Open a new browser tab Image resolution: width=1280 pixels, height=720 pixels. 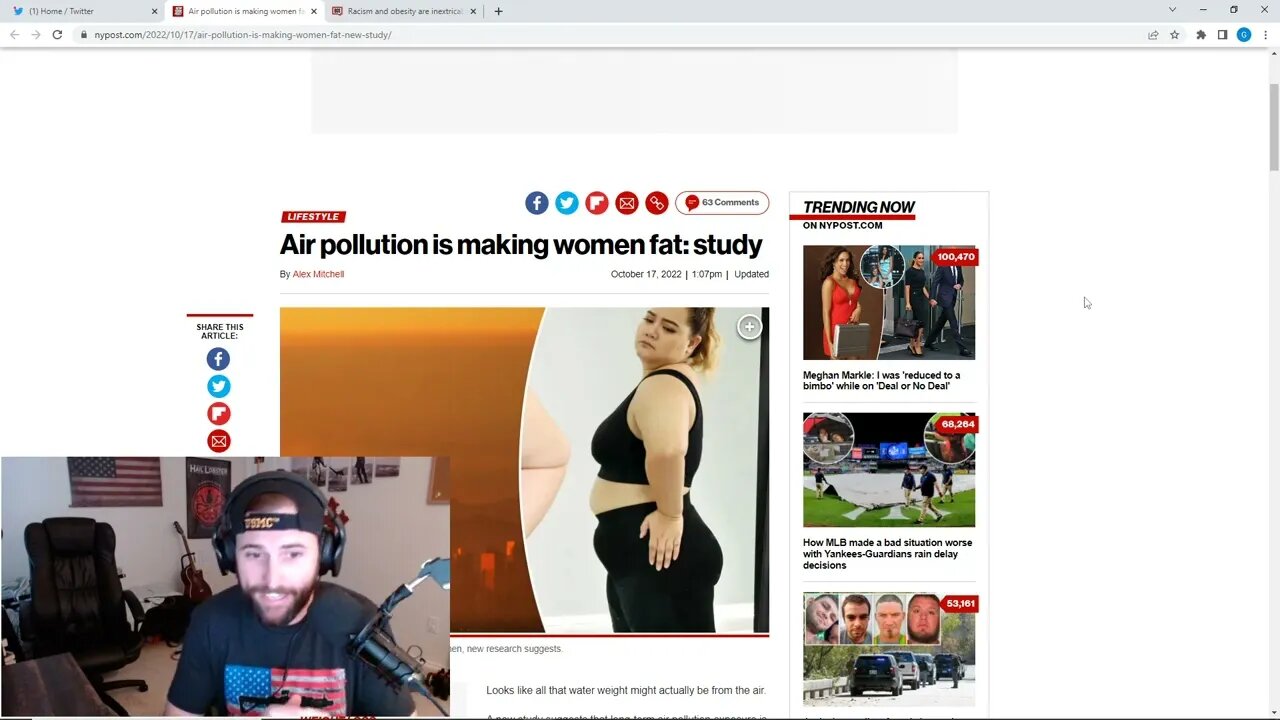point(498,11)
